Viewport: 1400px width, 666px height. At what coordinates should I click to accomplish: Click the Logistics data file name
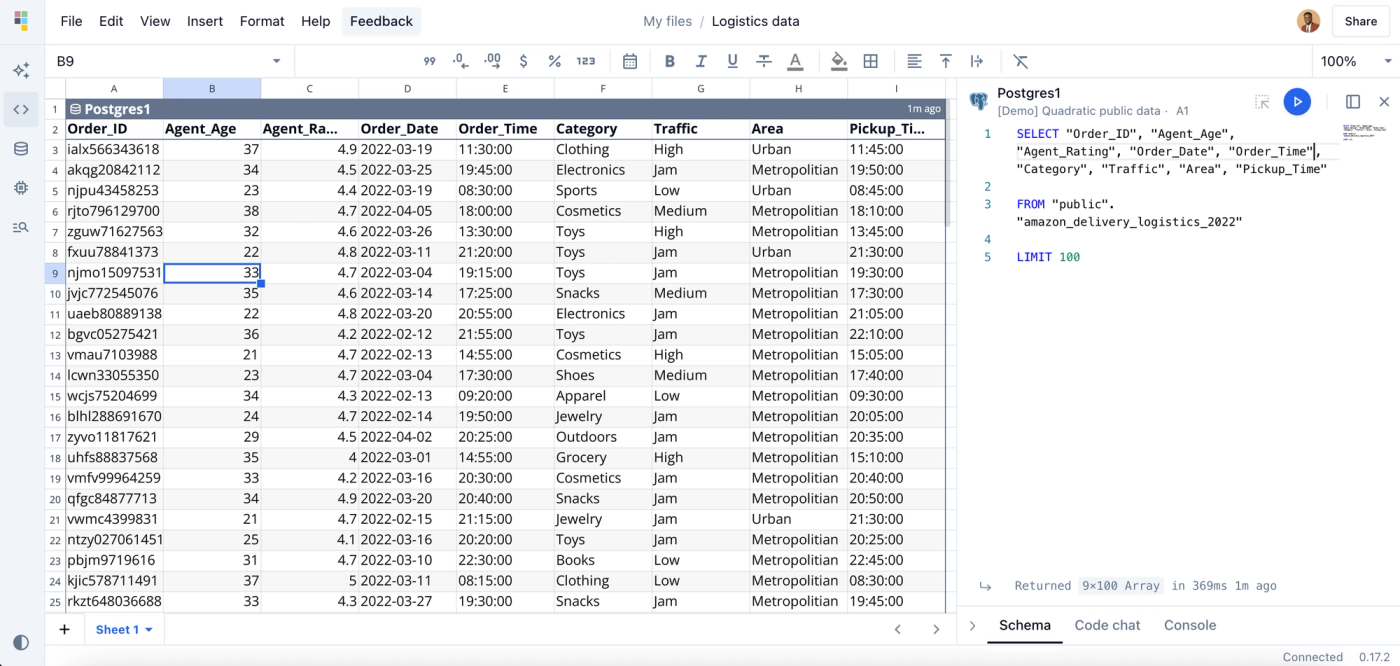(x=755, y=21)
